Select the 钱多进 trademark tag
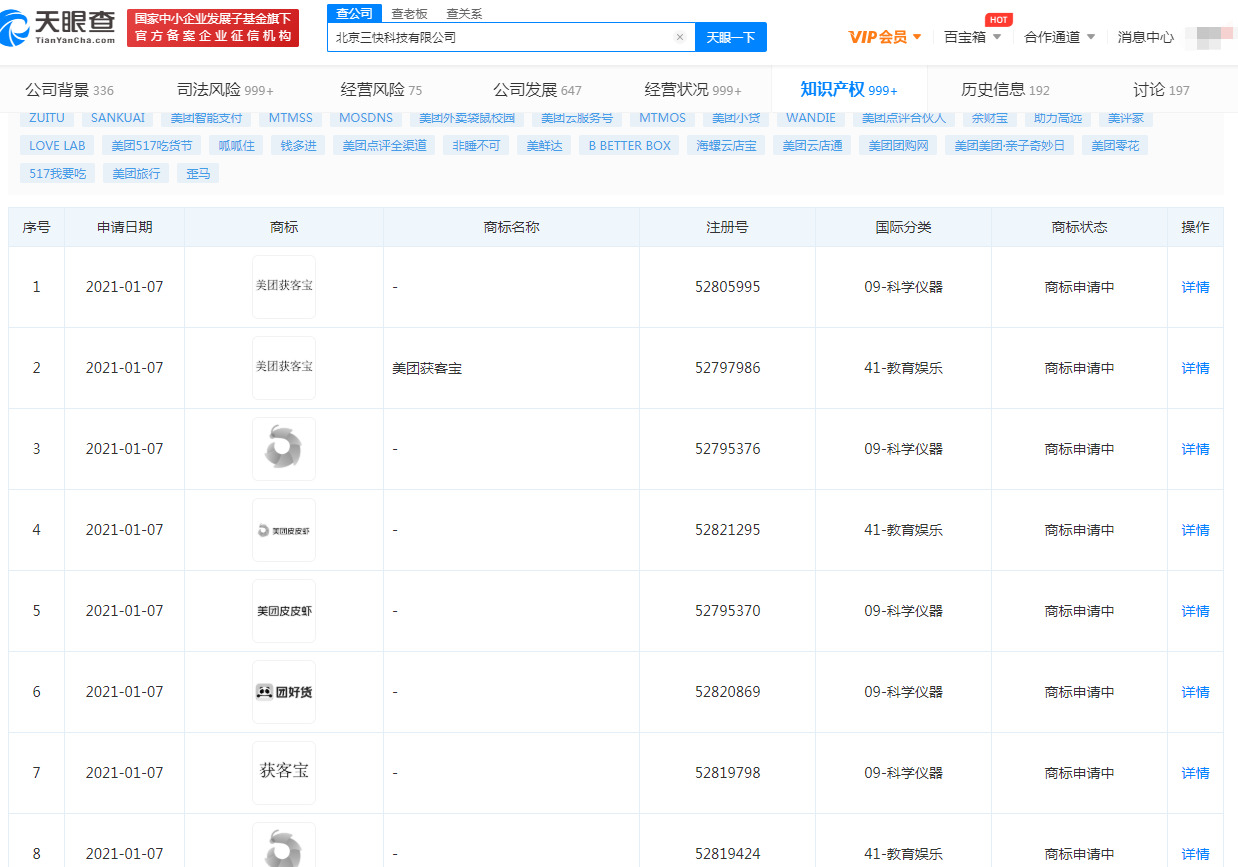Image resolution: width=1238 pixels, height=867 pixels. click(x=298, y=145)
